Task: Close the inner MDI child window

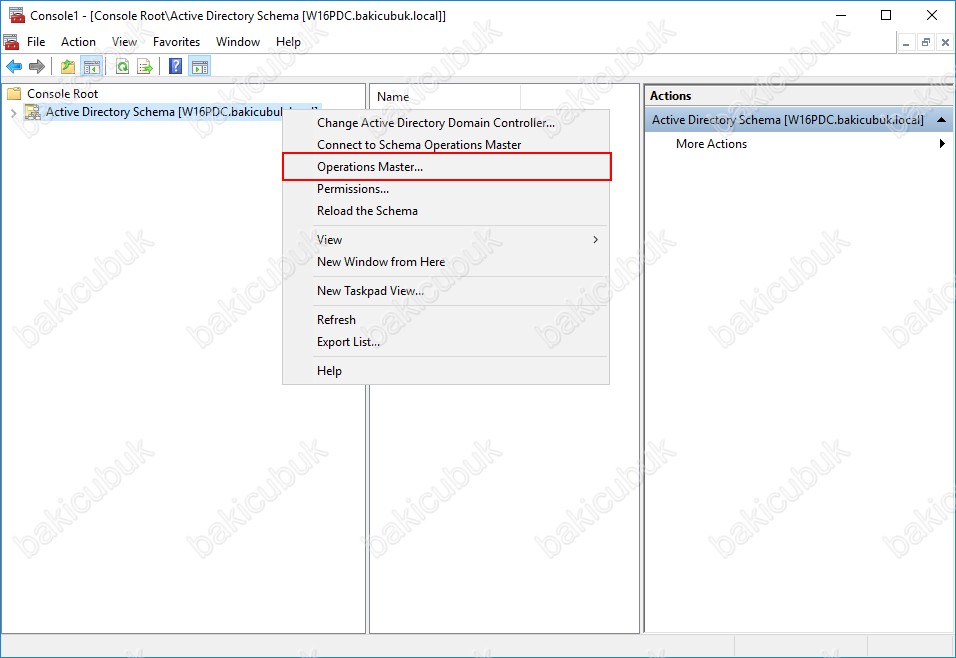Action: 945,42
